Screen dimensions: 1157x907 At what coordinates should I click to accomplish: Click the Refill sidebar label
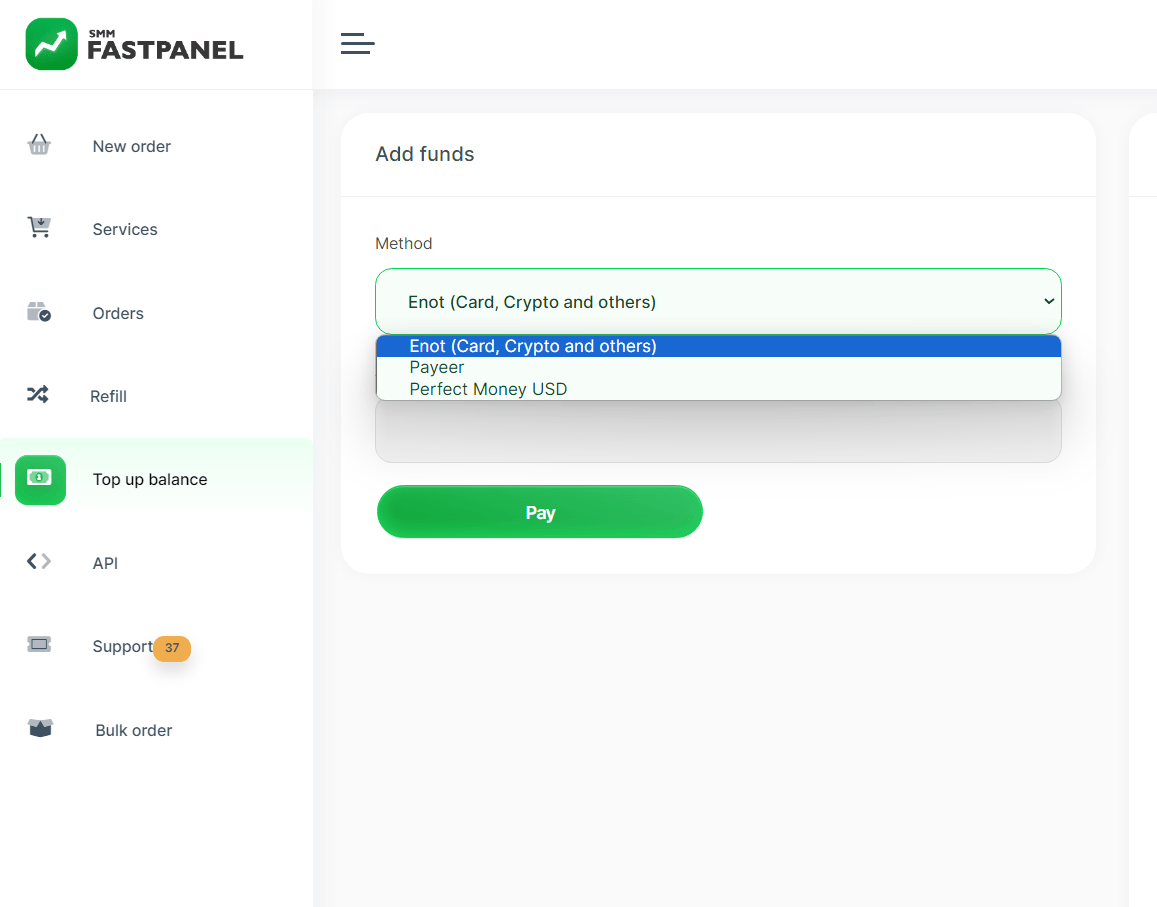[x=108, y=396]
